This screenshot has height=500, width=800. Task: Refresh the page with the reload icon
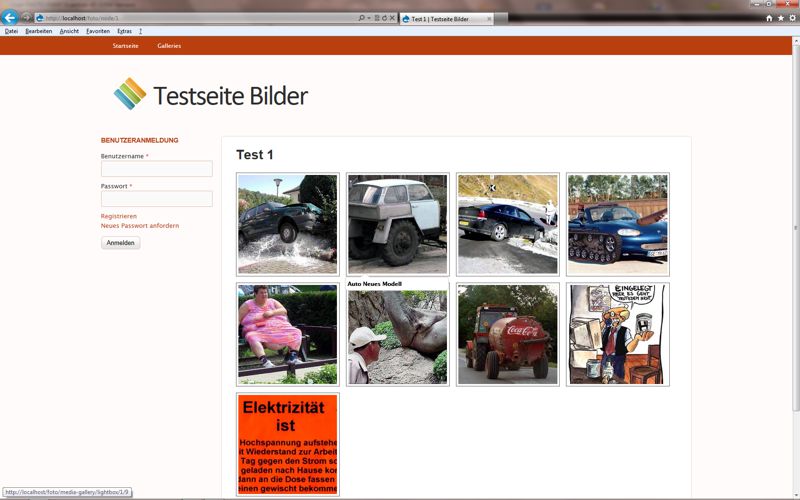(384, 18)
